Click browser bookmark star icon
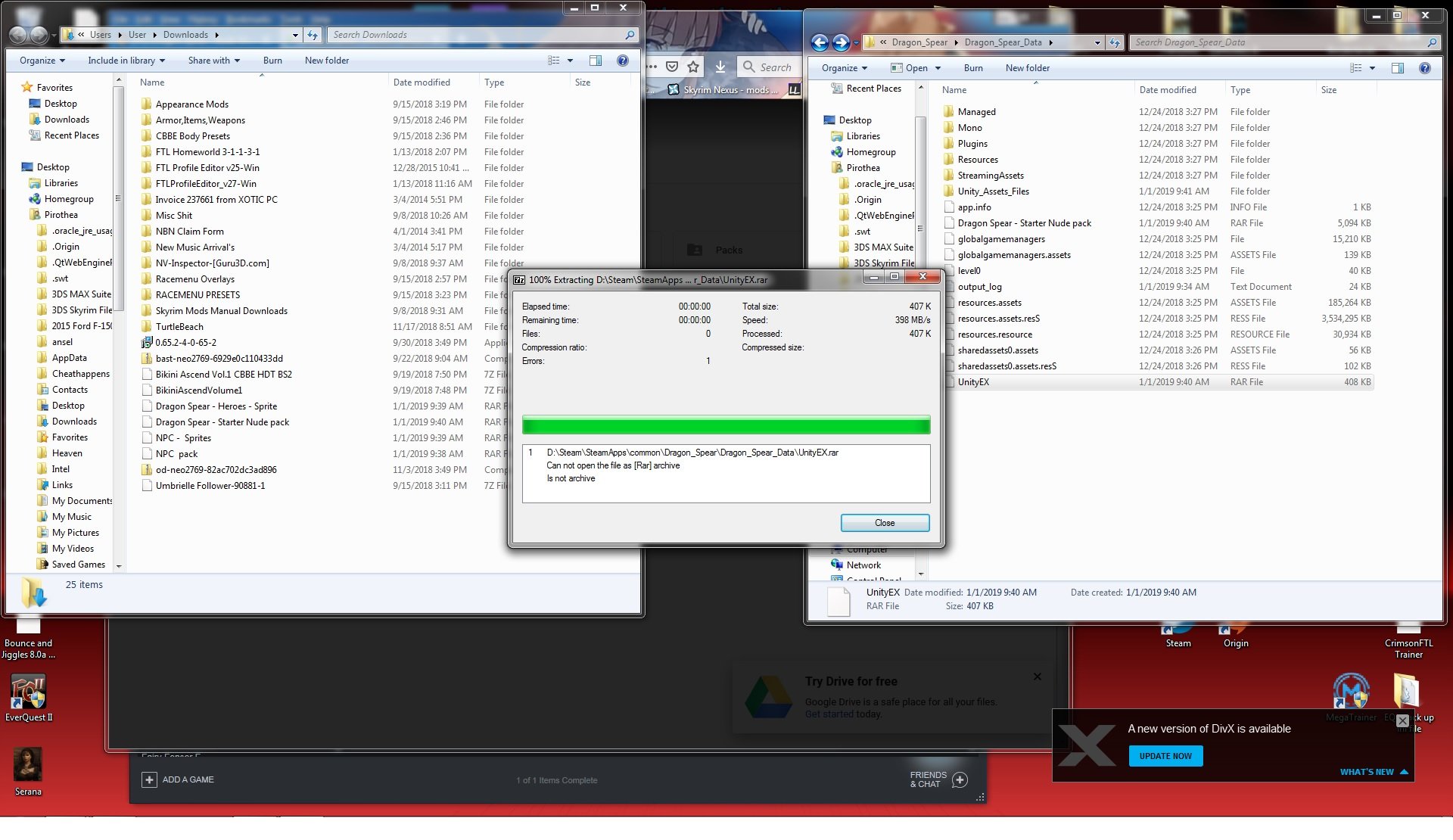 pyautogui.click(x=693, y=67)
